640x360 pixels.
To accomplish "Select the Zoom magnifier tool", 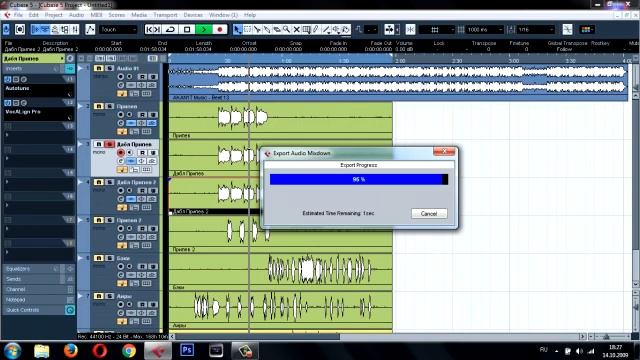I will click(x=287, y=29).
